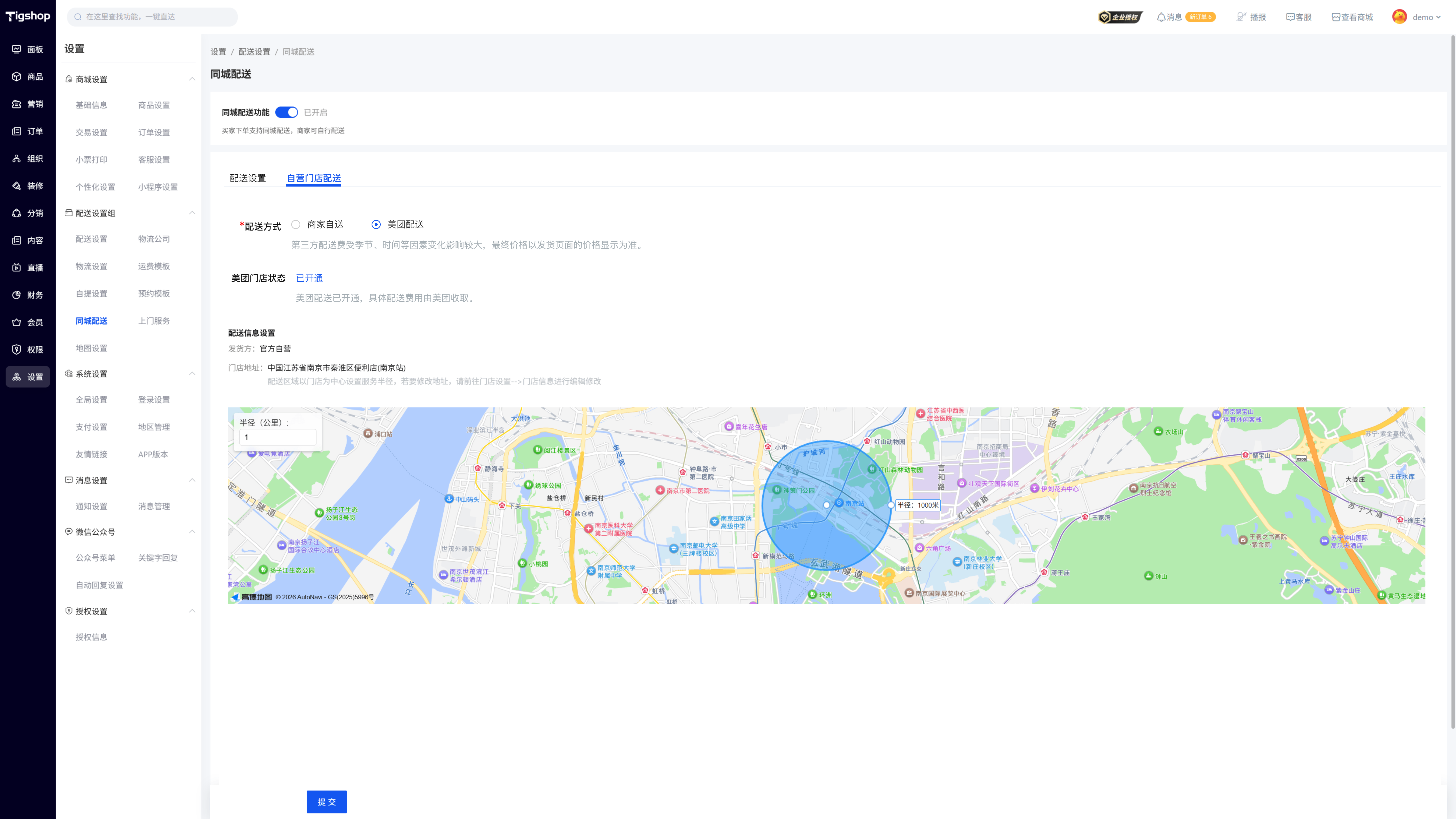The image size is (1456, 819).
Task: Open 小程序设置 in settings menu
Action: pos(158,187)
